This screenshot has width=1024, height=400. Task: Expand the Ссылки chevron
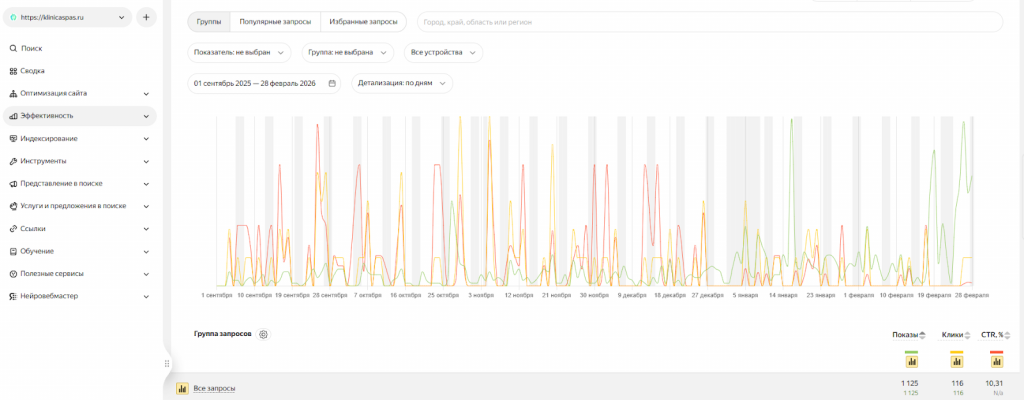pyautogui.click(x=146, y=229)
